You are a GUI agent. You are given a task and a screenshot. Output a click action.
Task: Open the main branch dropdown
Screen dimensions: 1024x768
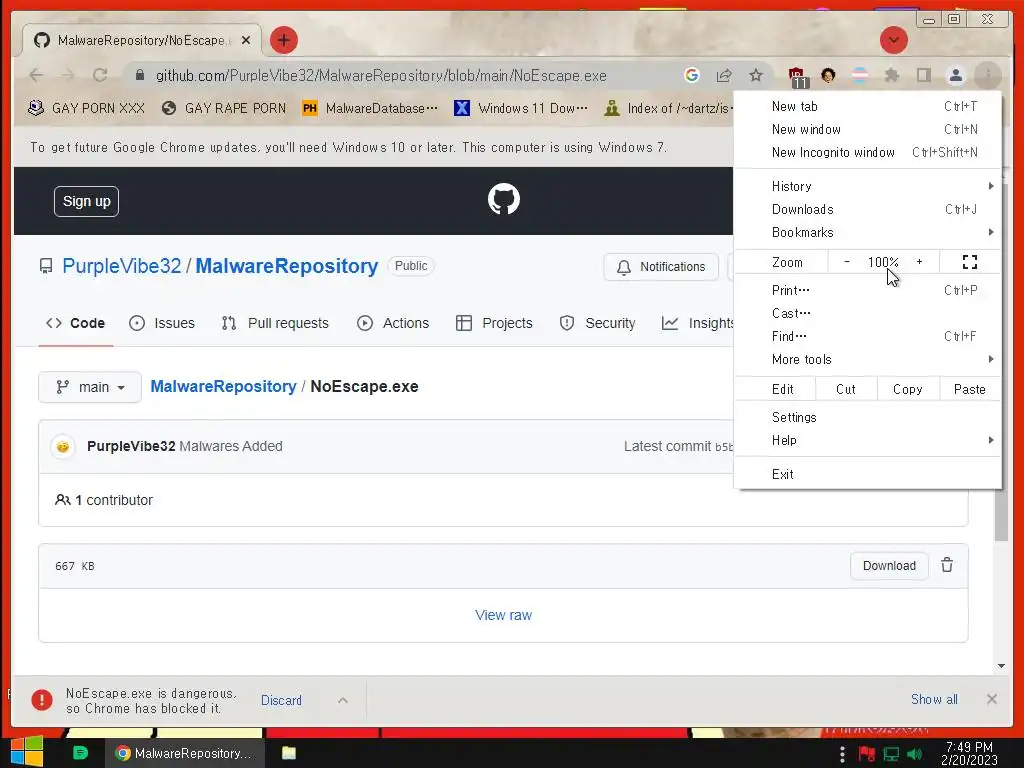[90, 387]
